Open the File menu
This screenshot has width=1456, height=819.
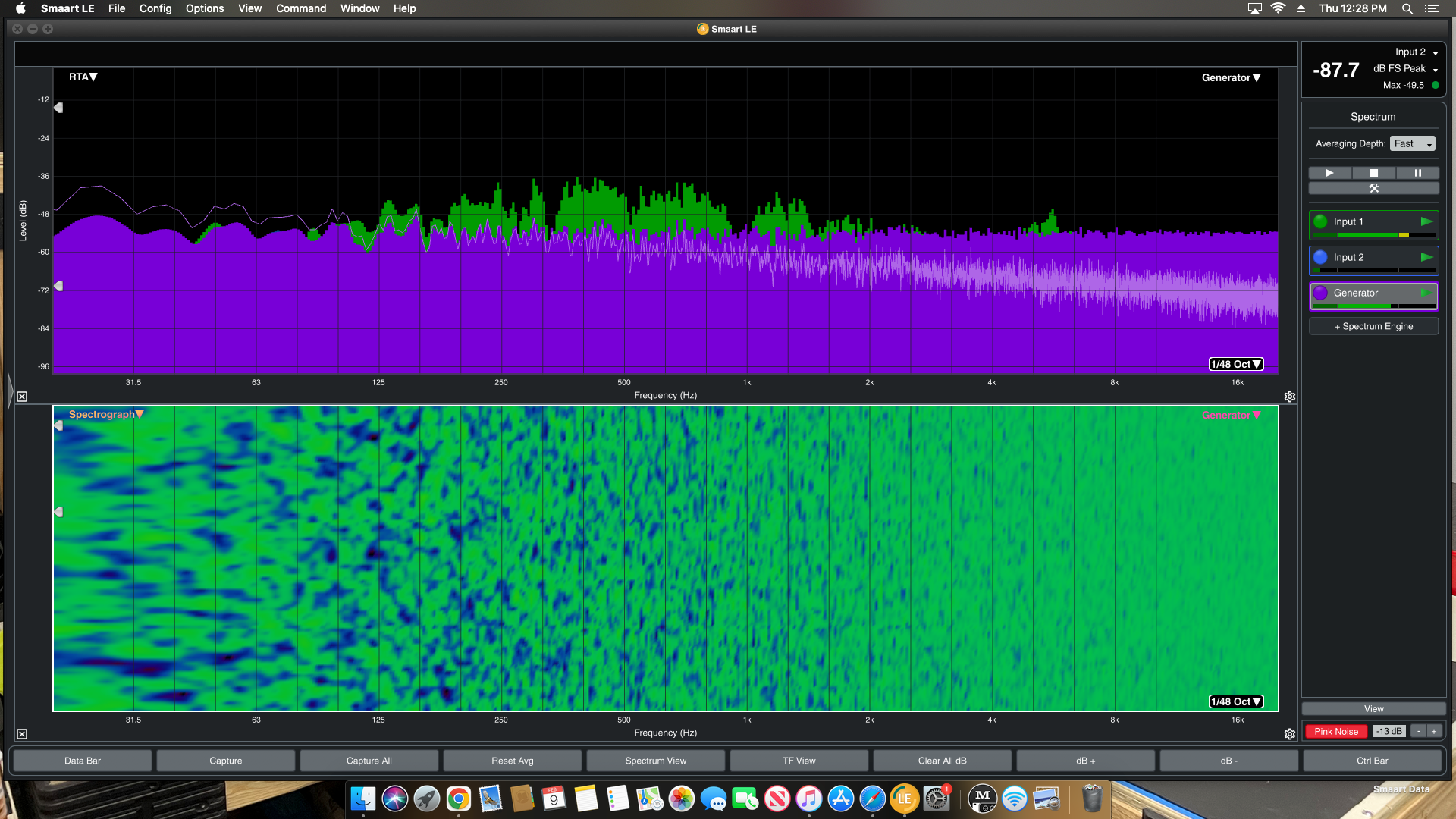point(117,8)
